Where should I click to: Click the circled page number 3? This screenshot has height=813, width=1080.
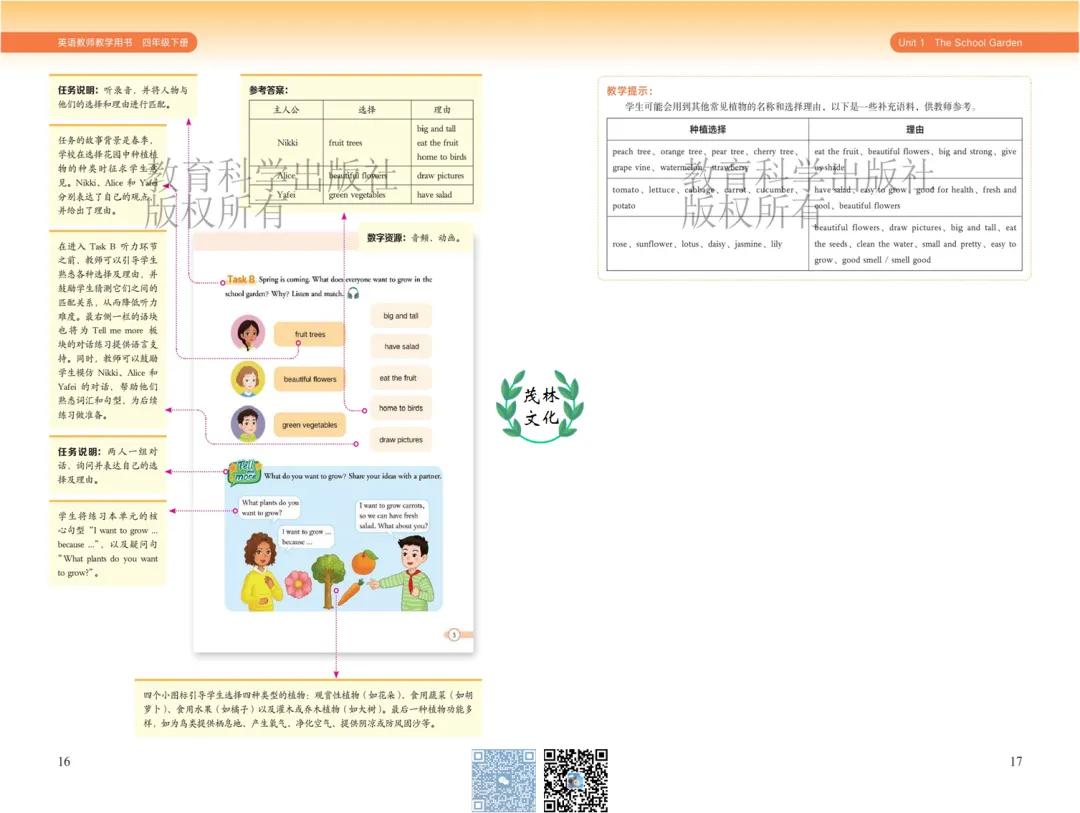tap(454, 635)
